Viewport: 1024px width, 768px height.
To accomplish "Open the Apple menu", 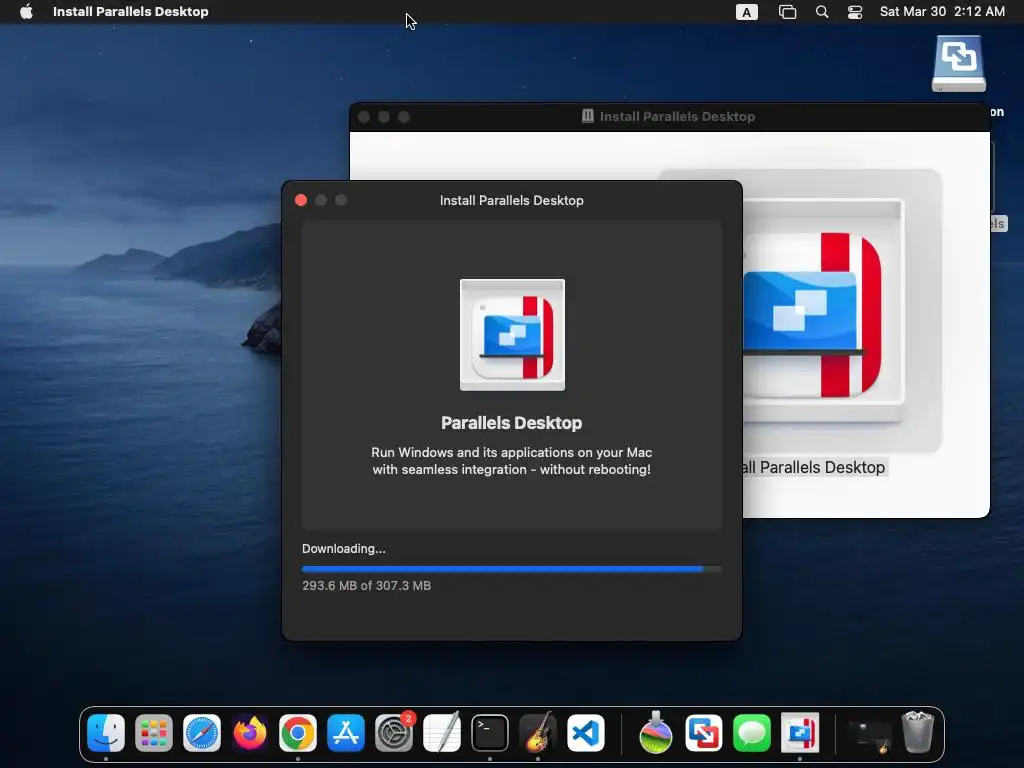I will pyautogui.click(x=26, y=11).
